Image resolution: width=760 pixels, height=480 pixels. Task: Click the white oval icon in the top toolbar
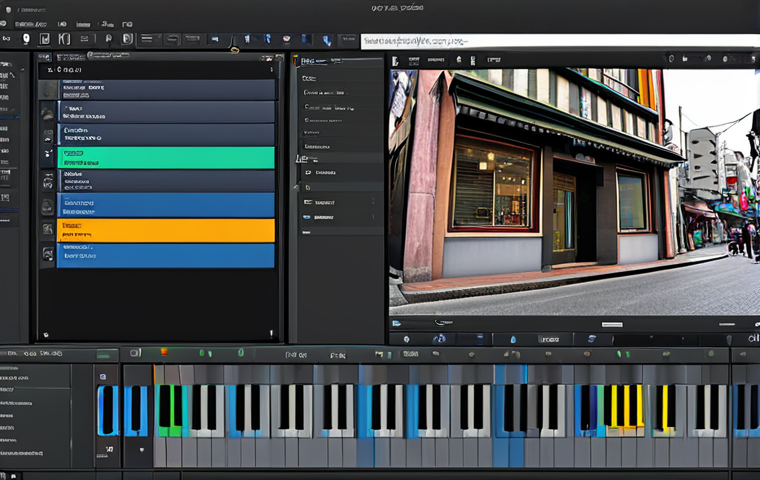pyautogui.click(x=26, y=39)
